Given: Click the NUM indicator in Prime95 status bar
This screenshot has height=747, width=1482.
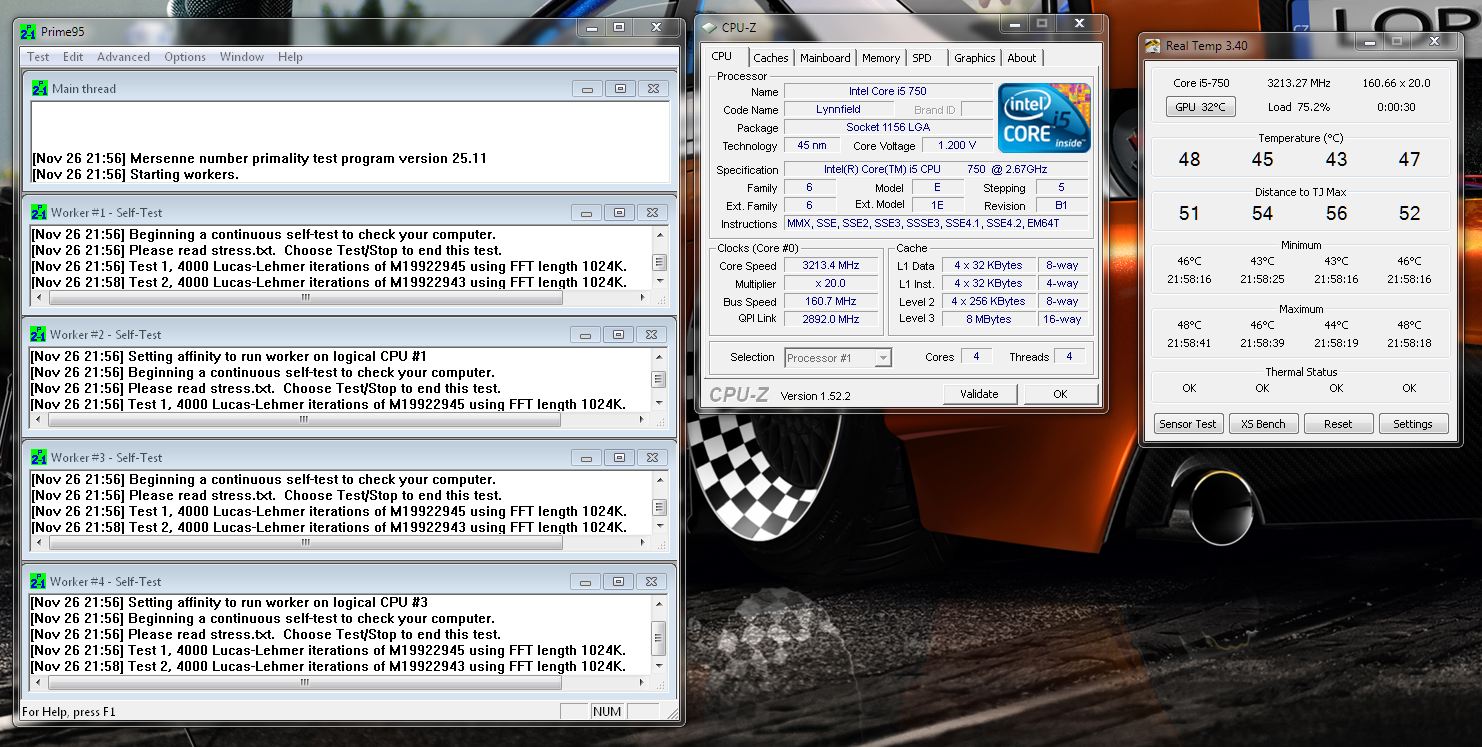Looking at the screenshot, I should 607,712.
